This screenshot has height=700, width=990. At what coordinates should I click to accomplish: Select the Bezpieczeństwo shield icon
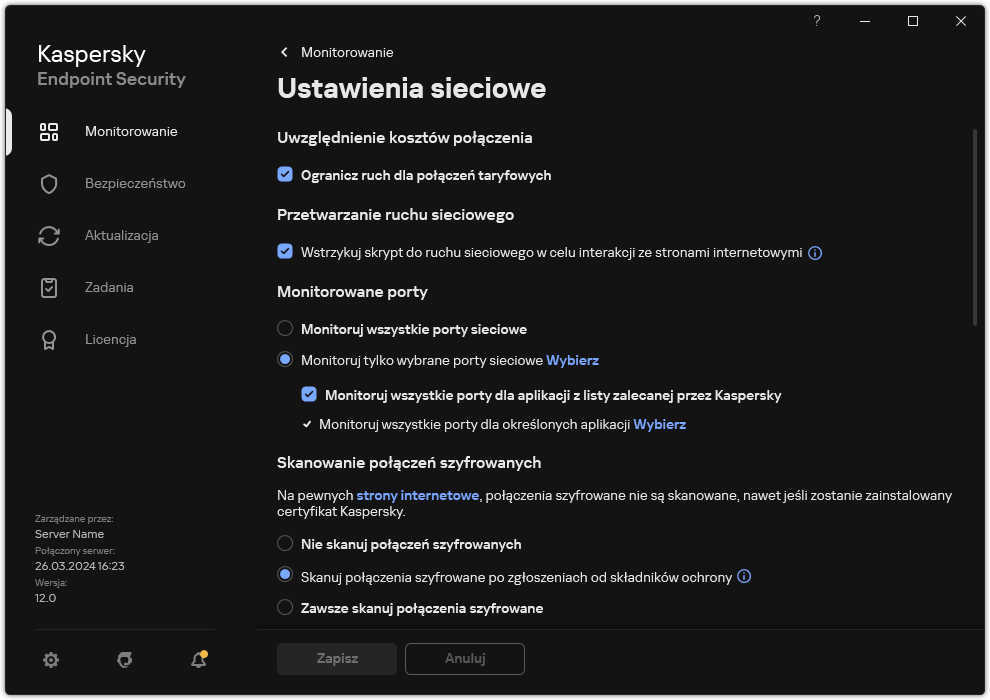tap(49, 183)
